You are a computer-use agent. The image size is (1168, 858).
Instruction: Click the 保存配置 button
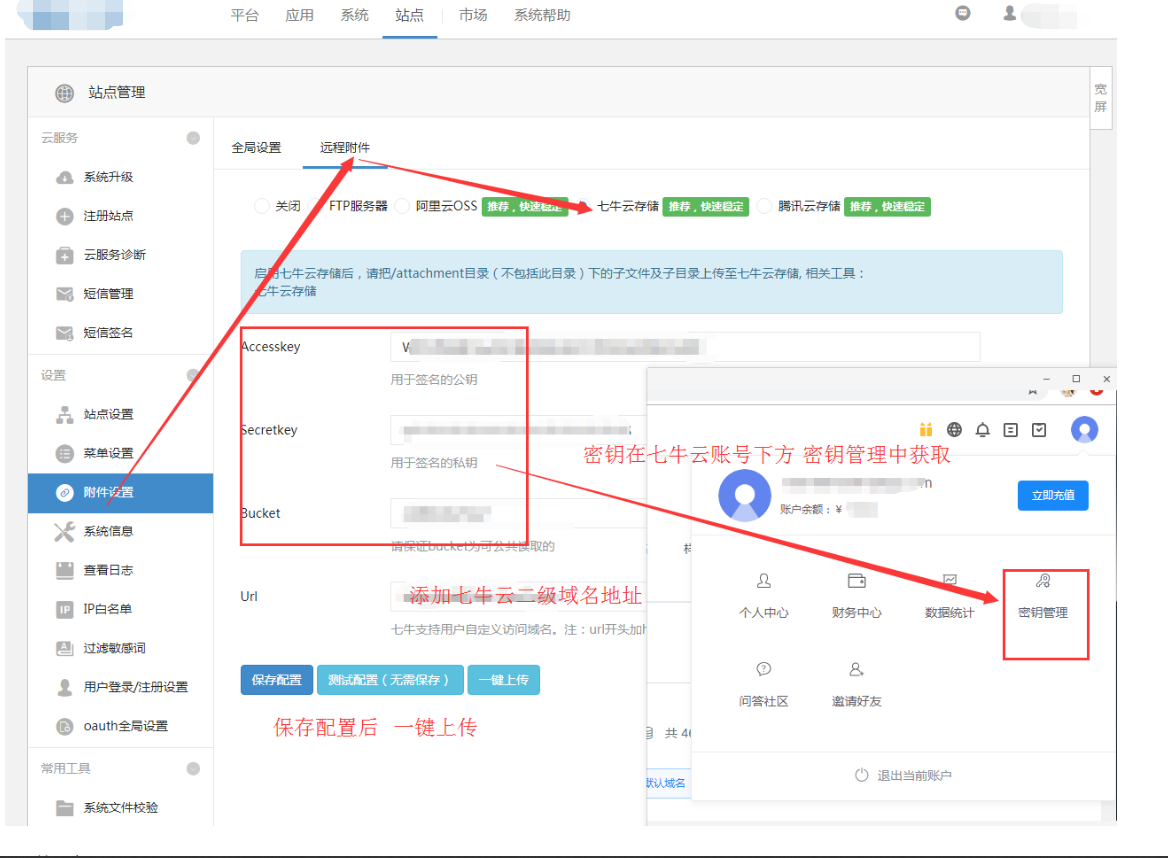pos(276,680)
